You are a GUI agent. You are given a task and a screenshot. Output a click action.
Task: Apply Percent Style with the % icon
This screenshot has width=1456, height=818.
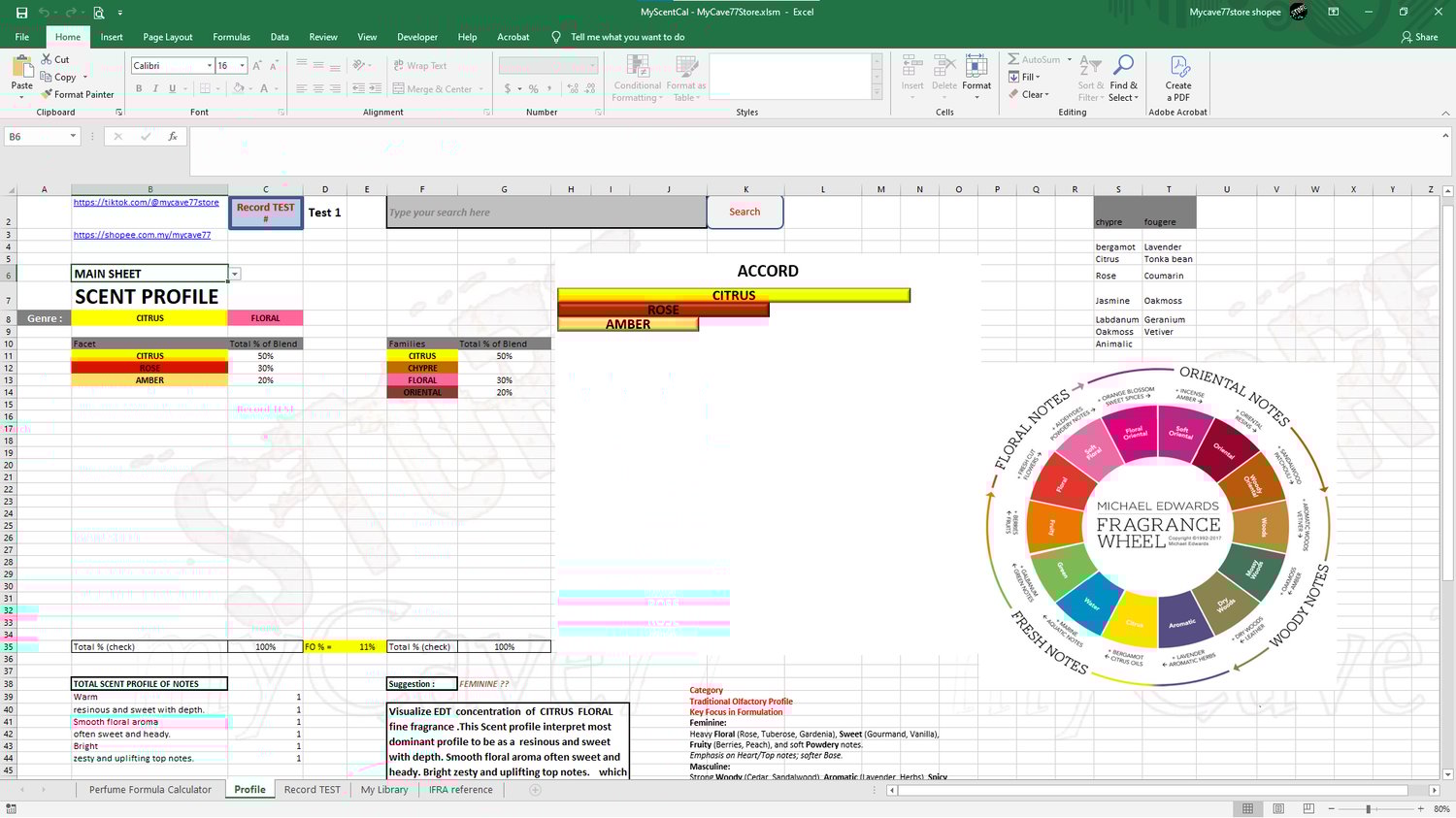(x=533, y=88)
